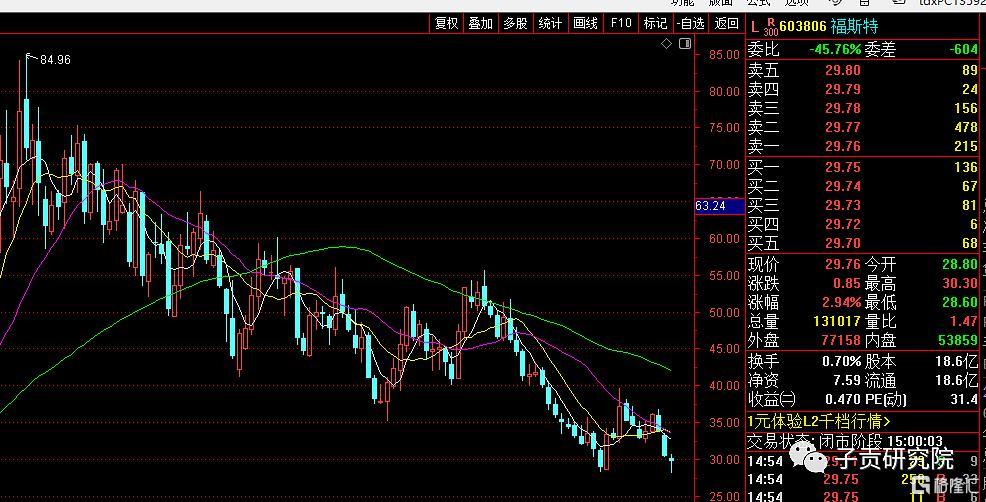986x502 pixels.
Task: Click the L level indicator icon
Action: pos(754,27)
